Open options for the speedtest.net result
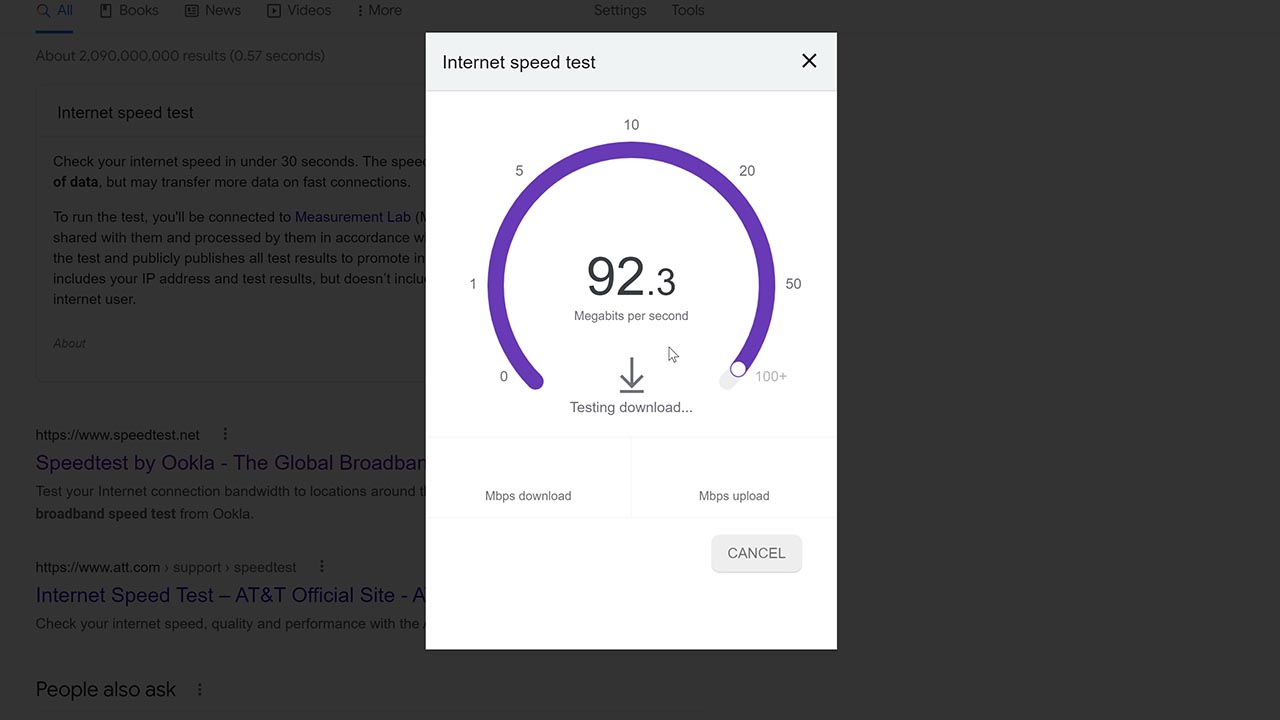 point(225,434)
